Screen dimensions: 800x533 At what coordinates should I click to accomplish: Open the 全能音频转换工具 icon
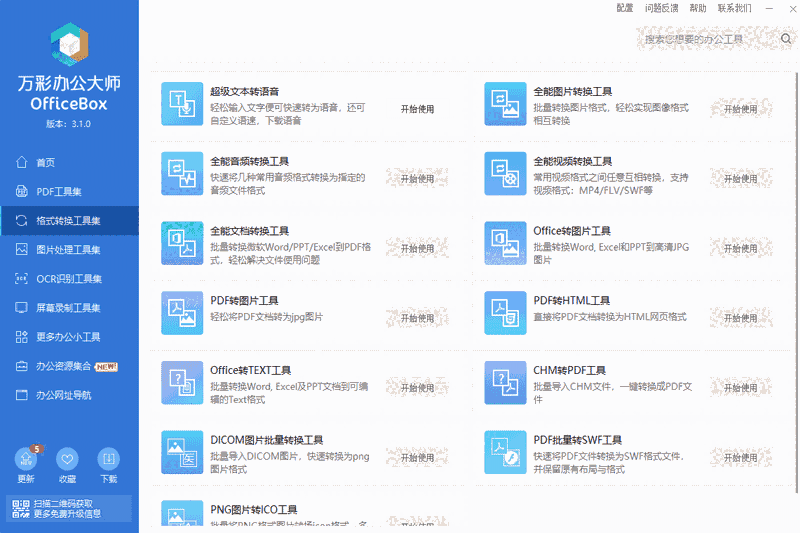(x=182, y=173)
